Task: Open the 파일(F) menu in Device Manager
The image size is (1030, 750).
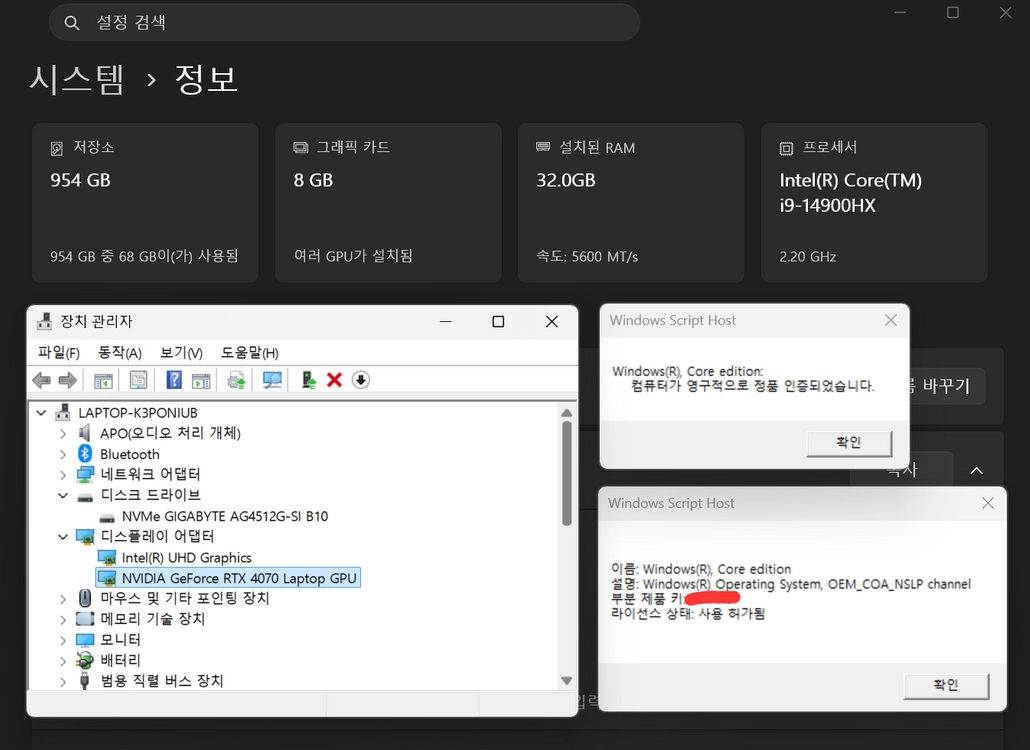Action: 58,353
